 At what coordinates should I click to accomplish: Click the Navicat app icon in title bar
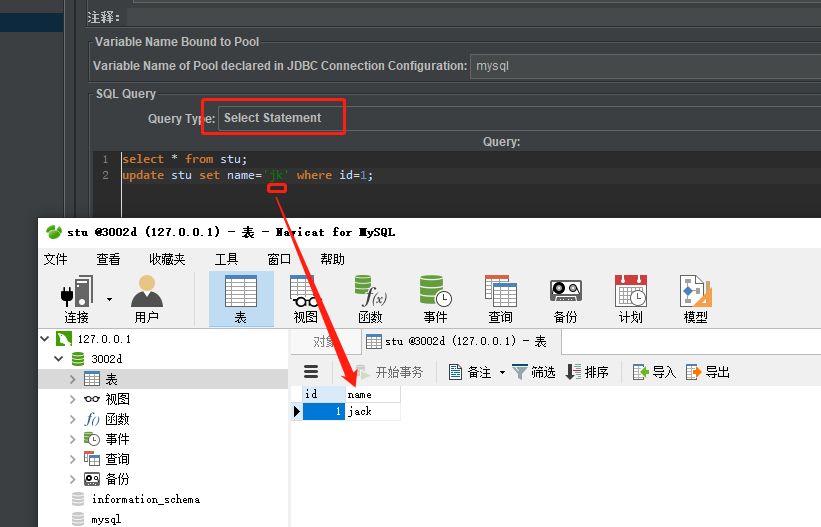click(x=54, y=232)
